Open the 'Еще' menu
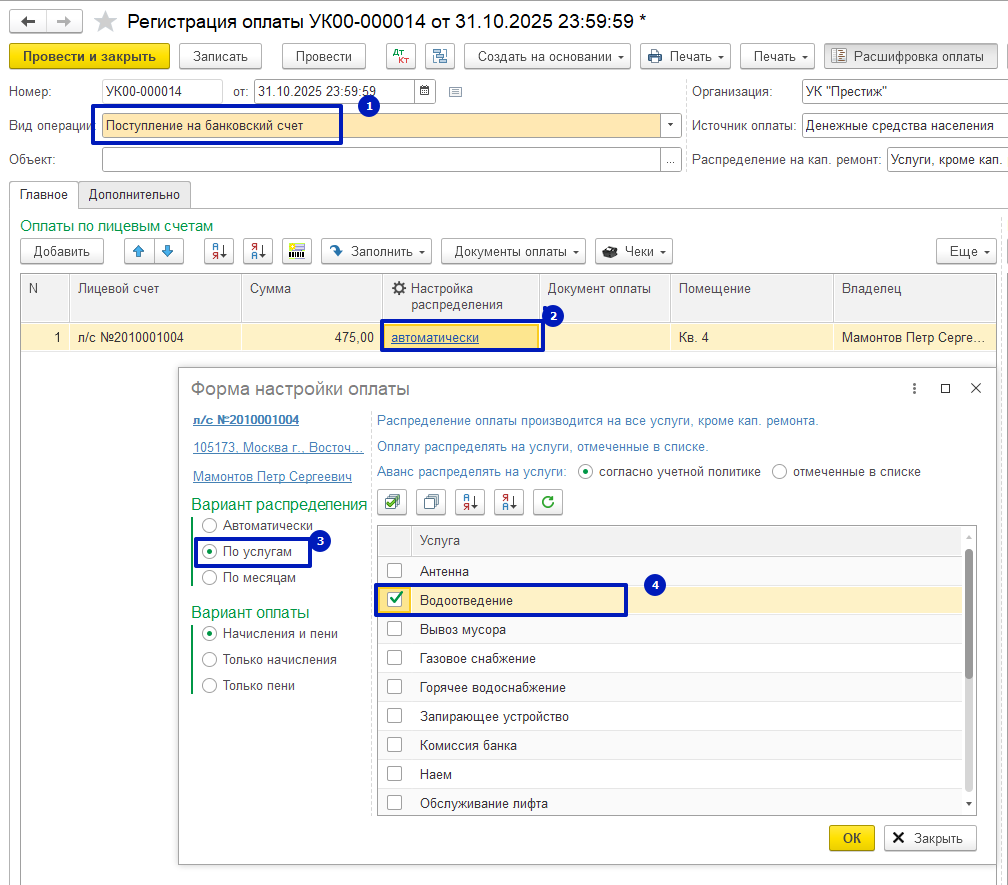The height and width of the screenshot is (885, 1008). (x=966, y=252)
